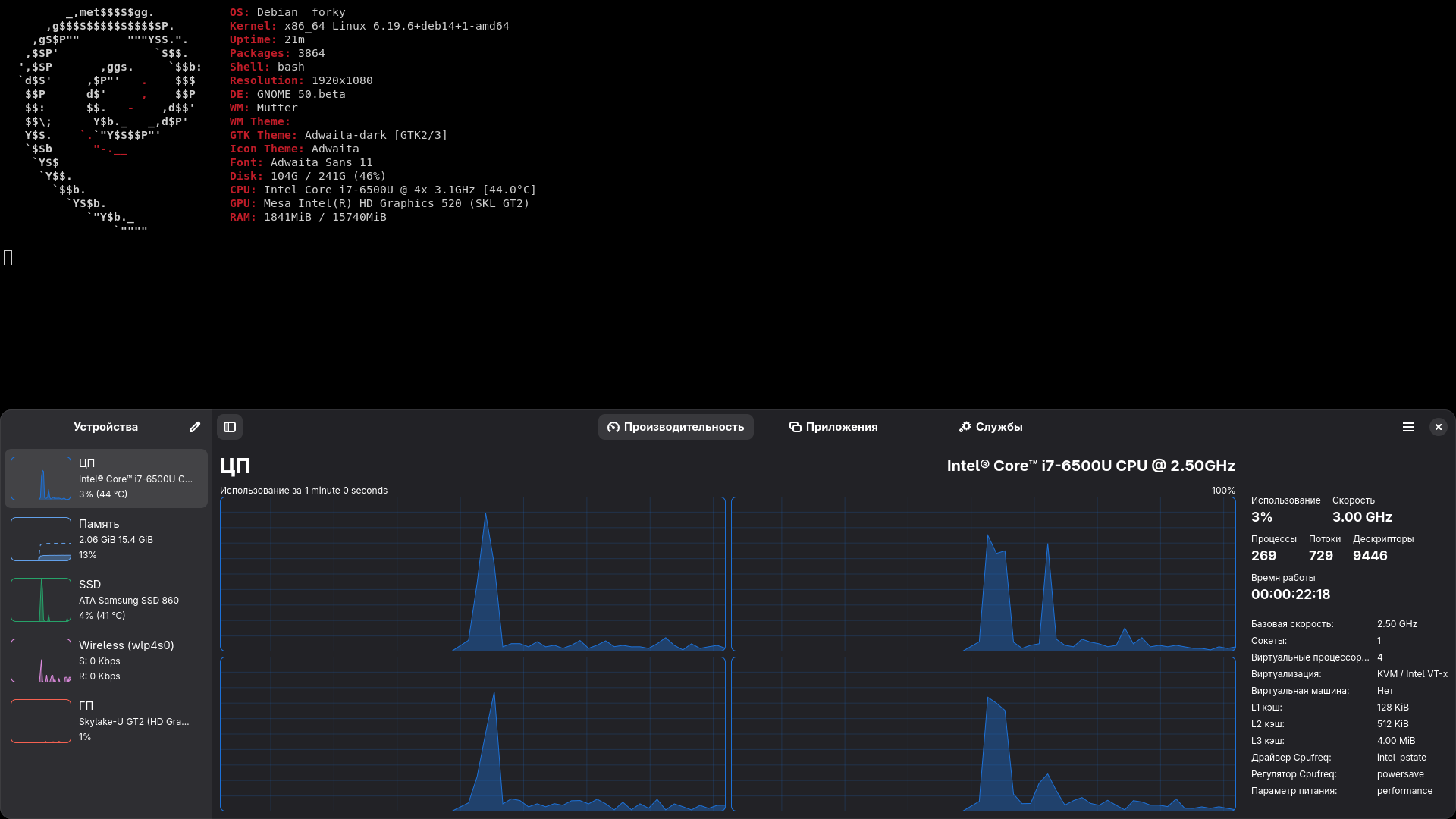Click the terminal cursor prompt

[8, 258]
